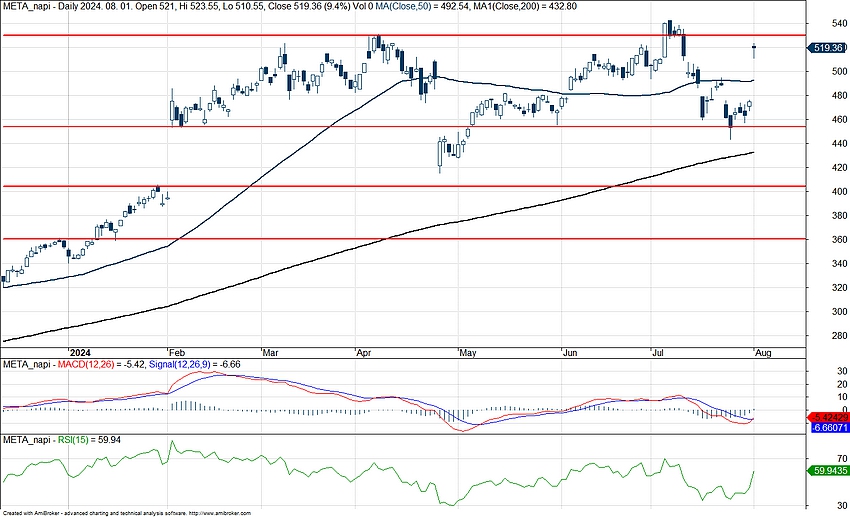Click the Mar month label

(x=271, y=353)
